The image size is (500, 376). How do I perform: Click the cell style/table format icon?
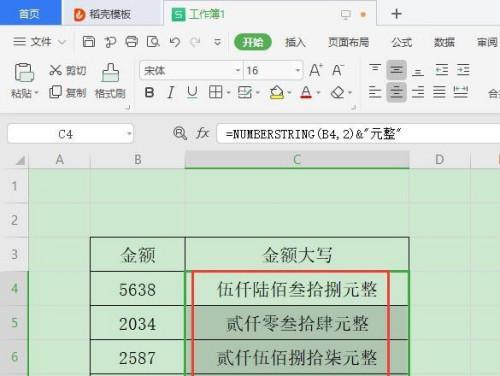pos(245,92)
